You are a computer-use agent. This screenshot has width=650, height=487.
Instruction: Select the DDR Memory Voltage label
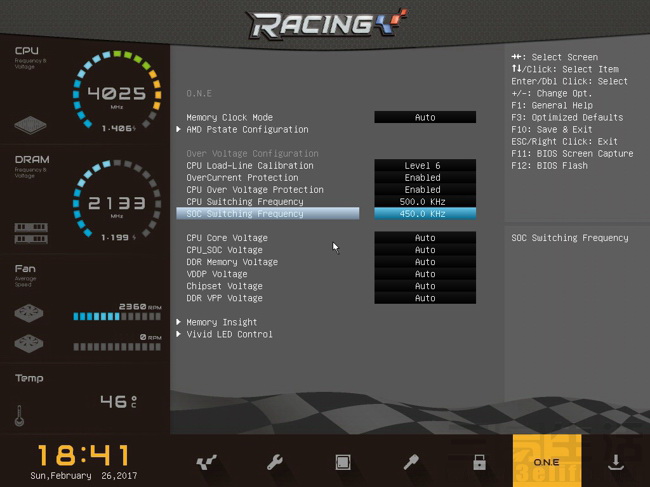click(x=232, y=262)
